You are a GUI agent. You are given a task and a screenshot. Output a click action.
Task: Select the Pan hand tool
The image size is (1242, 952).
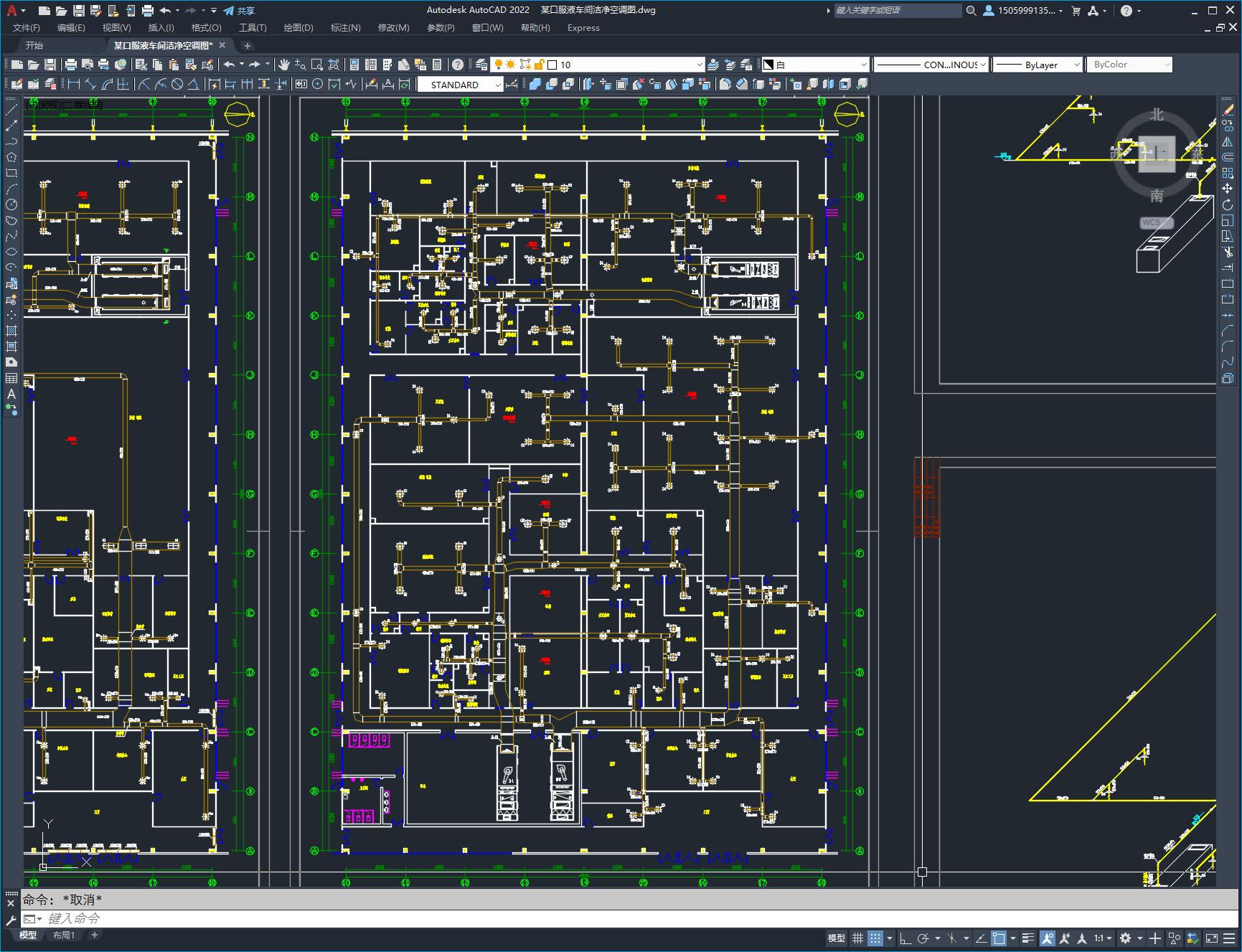[284, 65]
